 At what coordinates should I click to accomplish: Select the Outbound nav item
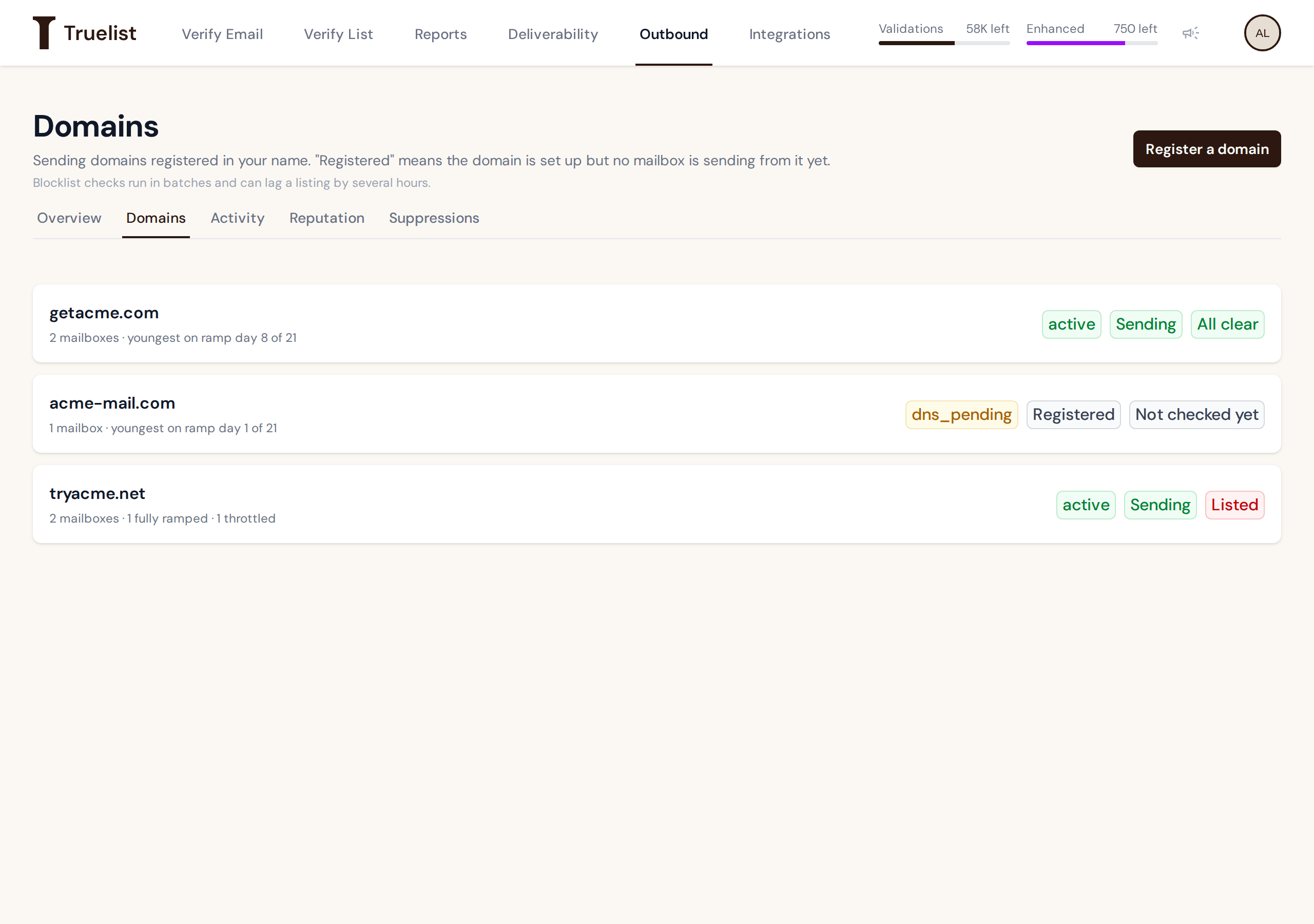tap(673, 34)
